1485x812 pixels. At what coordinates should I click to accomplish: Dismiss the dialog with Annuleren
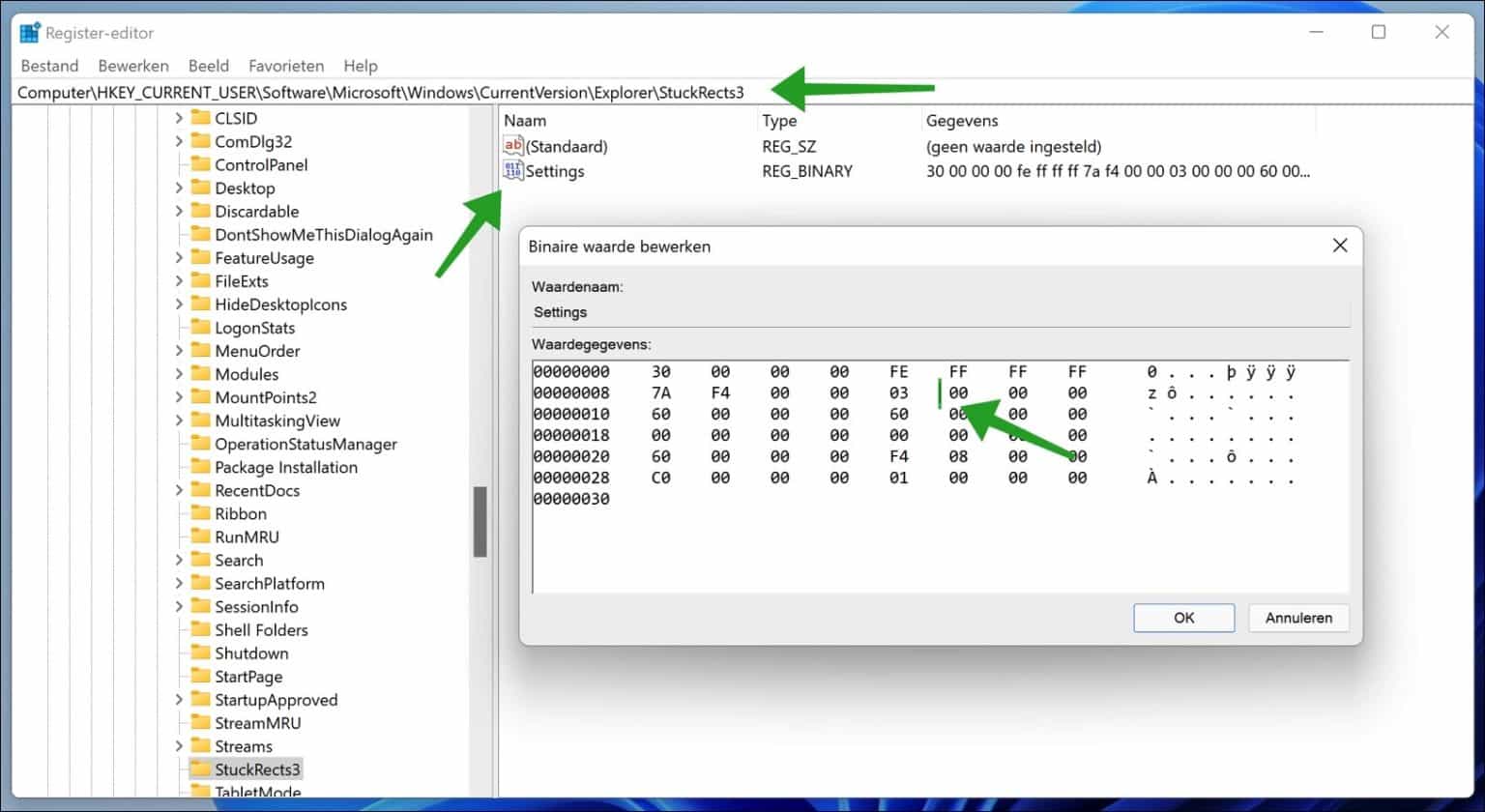pyautogui.click(x=1298, y=618)
